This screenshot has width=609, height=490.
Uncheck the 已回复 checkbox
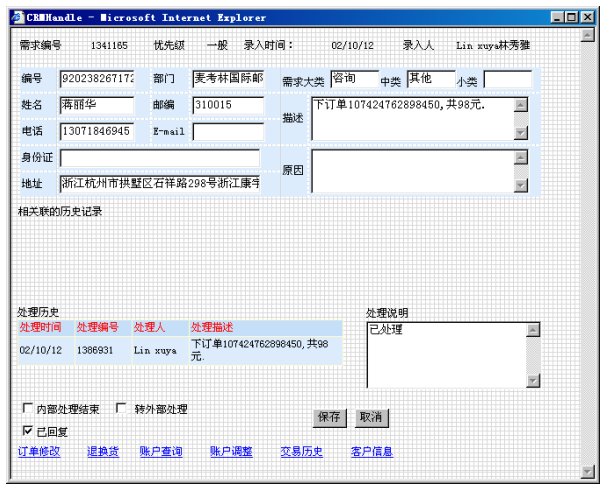[x=27, y=431]
